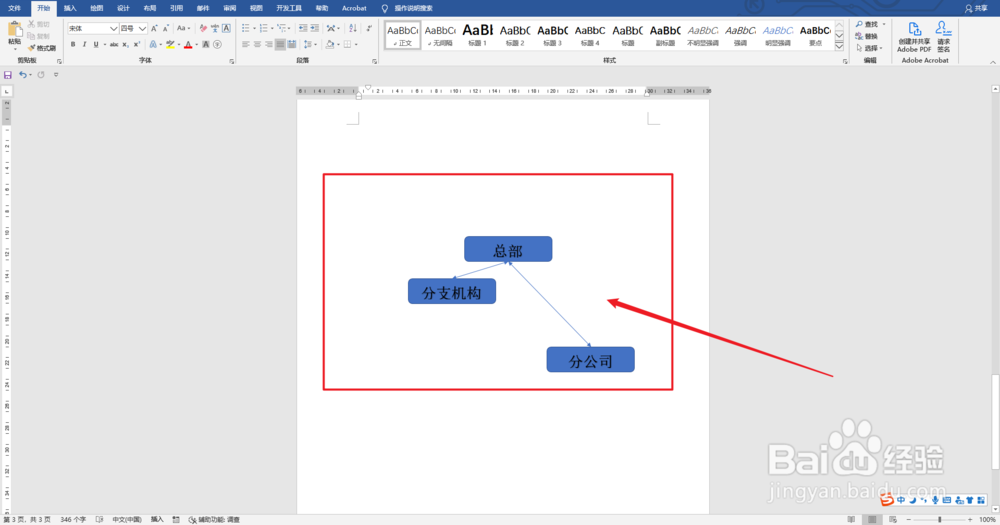Open the numbered list dropdown arrow
This screenshot has height=525, width=1000.
tap(272, 29)
